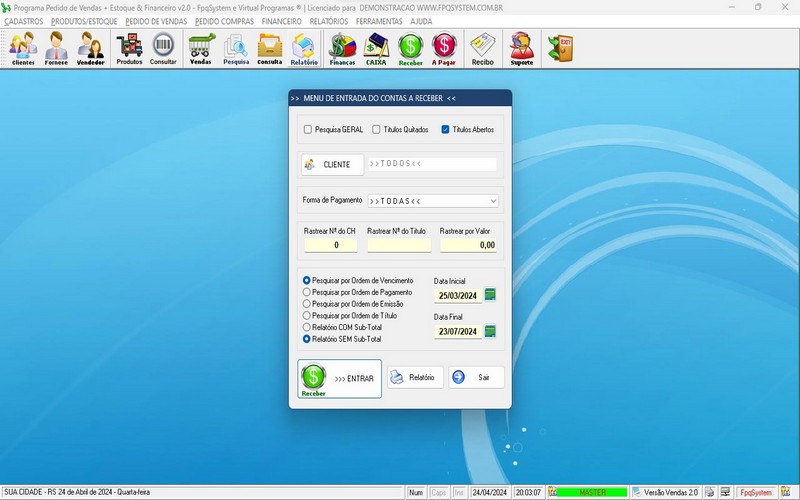Screen dimensions: 800x500
Task: Click the Sair button
Action: (476, 377)
